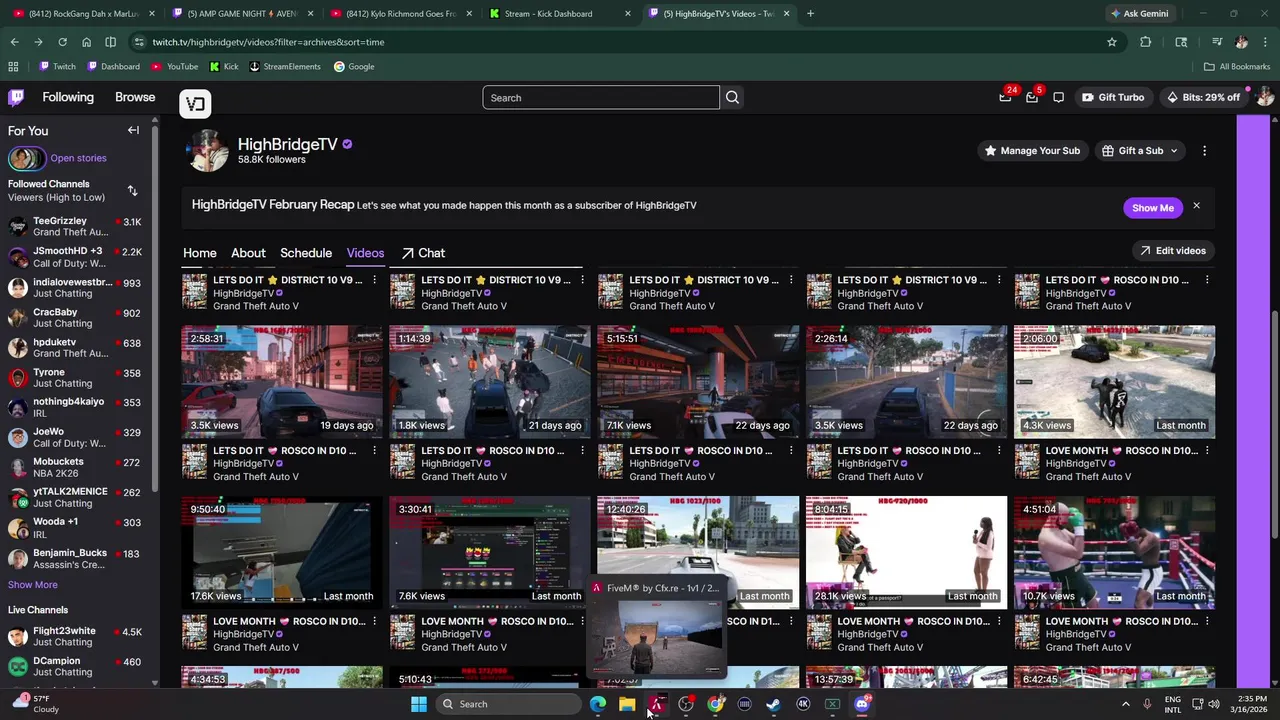The width and height of the screenshot is (1280, 720).
Task: Open the prime loot icon with 5 badge
Action: tap(1032, 97)
